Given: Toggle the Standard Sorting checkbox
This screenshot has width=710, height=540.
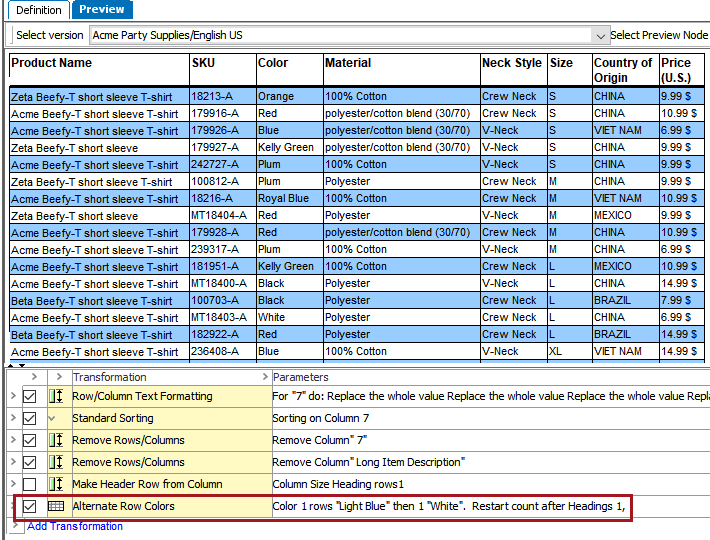Looking at the screenshot, I should pos(30,419).
